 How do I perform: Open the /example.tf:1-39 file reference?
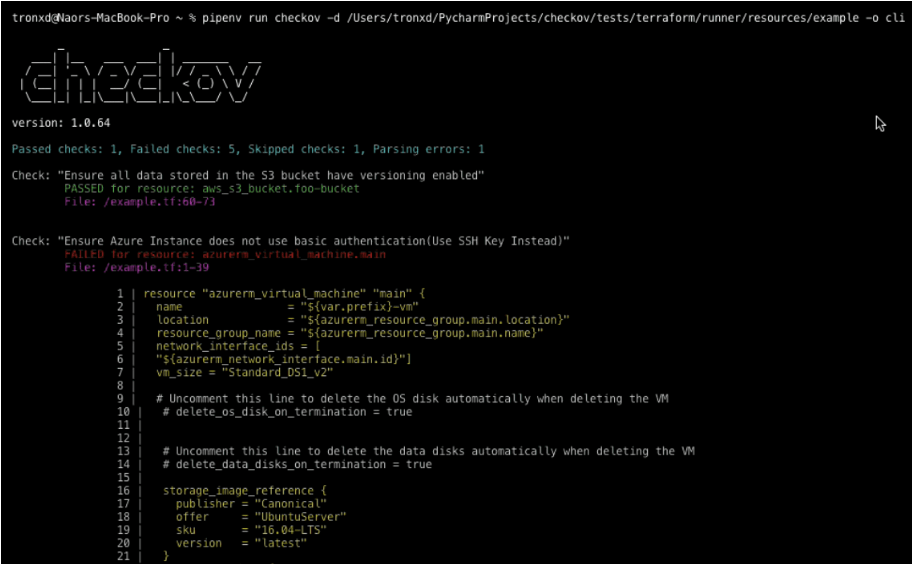point(136,268)
